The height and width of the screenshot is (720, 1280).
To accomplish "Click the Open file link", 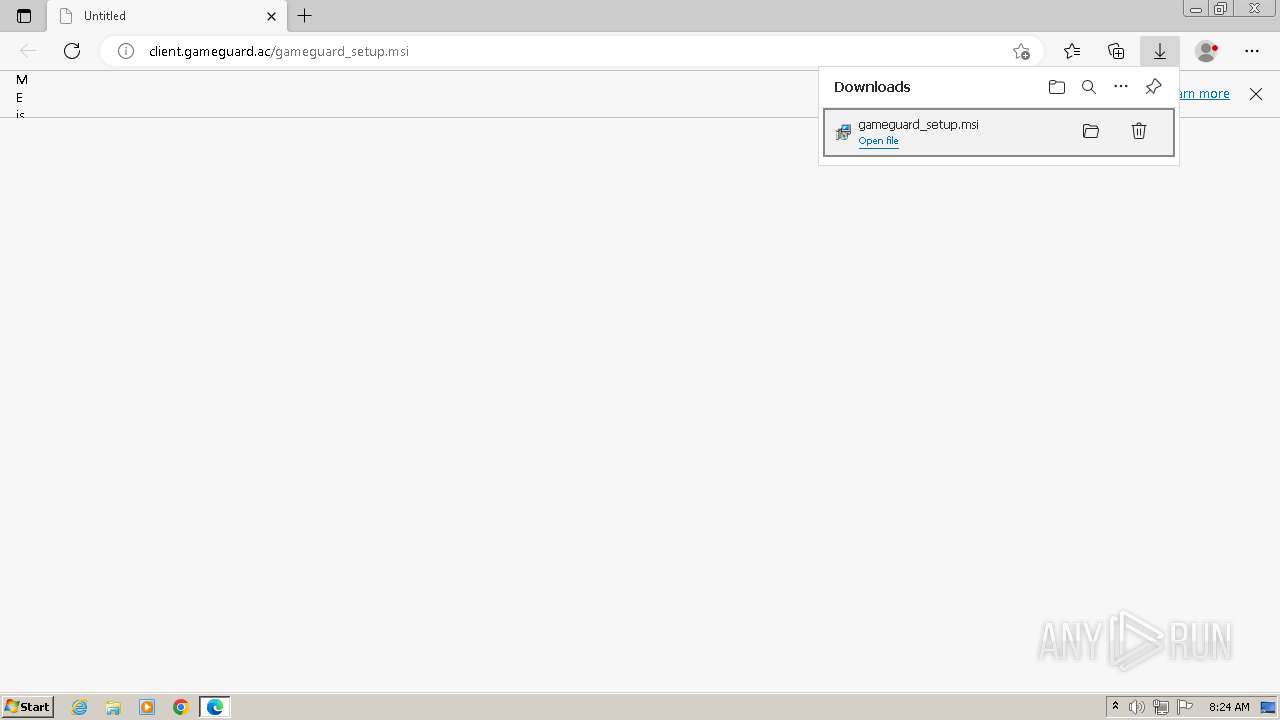I will point(878,141).
